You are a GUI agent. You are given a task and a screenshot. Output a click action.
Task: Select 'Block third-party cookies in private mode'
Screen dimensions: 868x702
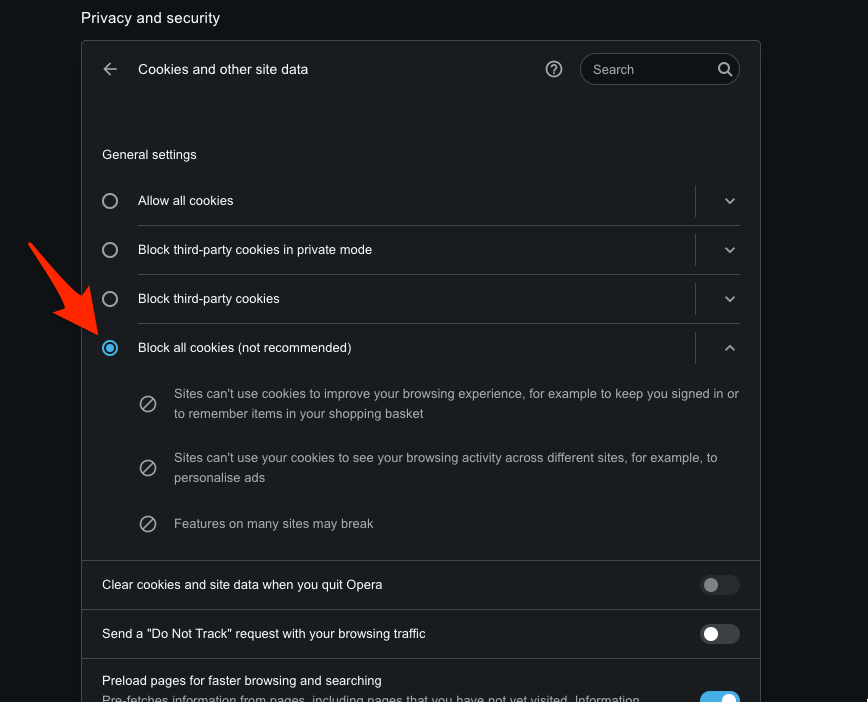[x=110, y=250]
